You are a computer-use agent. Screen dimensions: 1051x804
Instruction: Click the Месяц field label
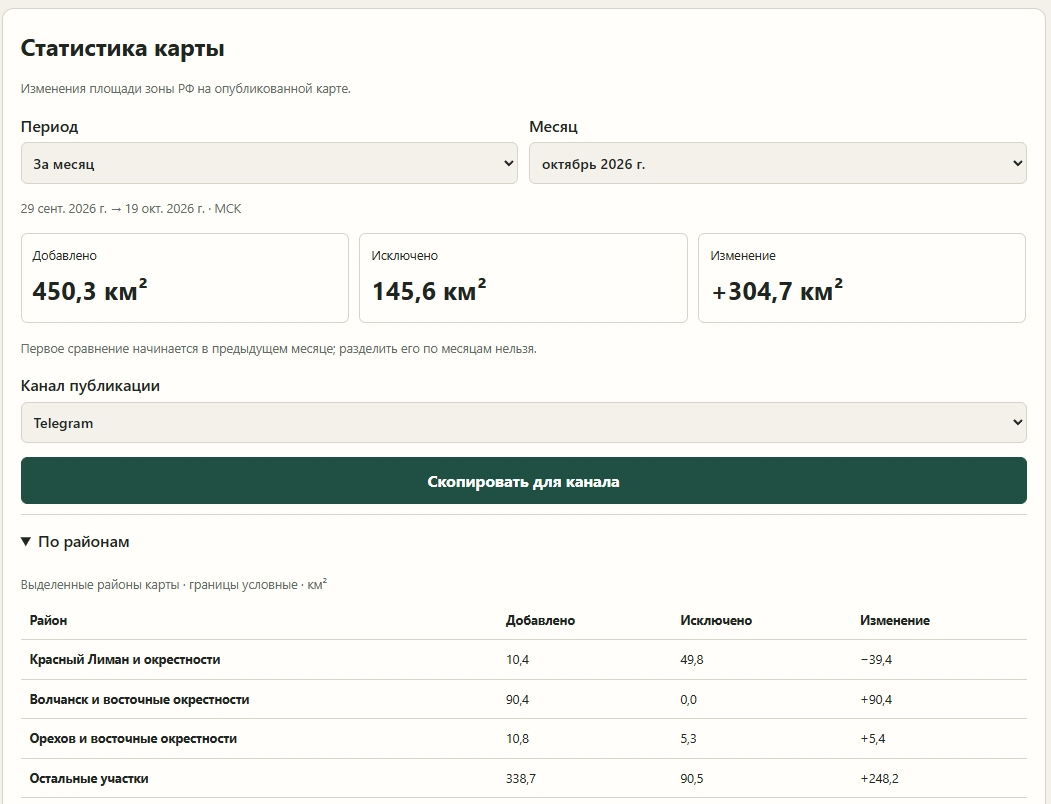(x=554, y=127)
